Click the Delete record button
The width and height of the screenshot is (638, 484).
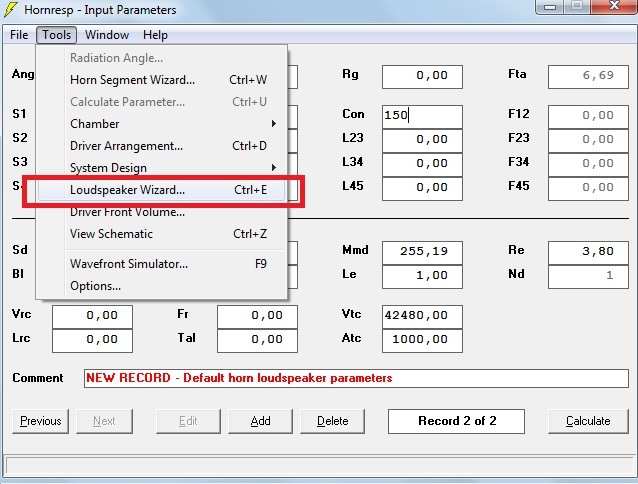click(332, 421)
